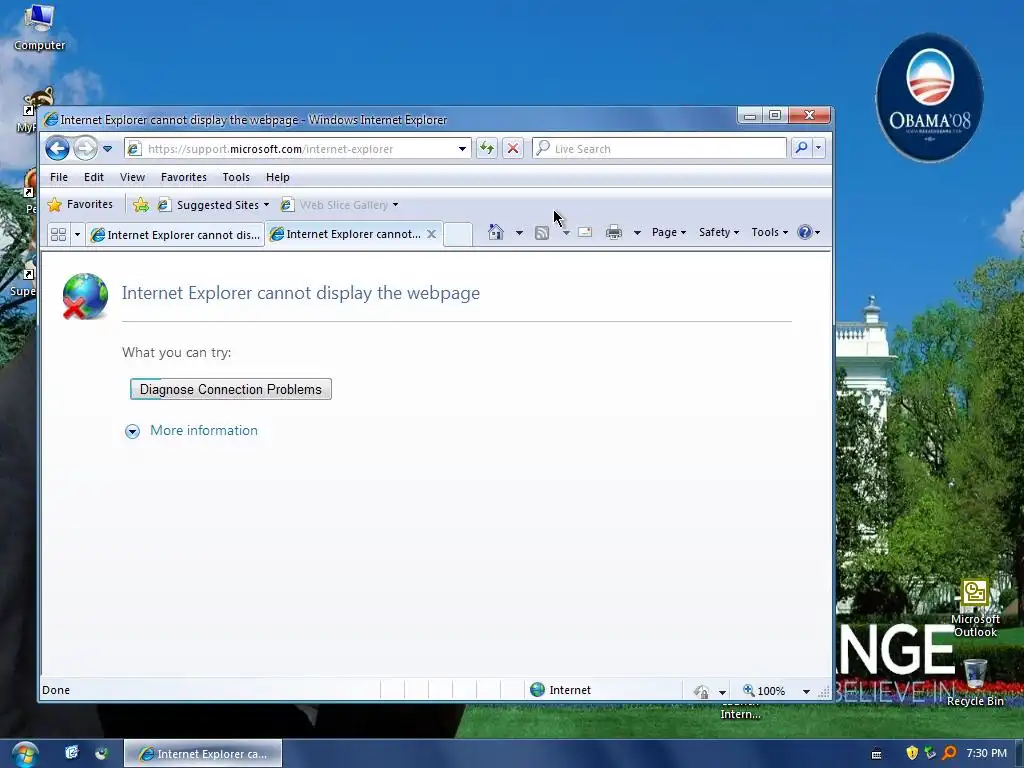The height and width of the screenshot is (768, 1024).
Task: Expand the Print options dropdown arrow
Action: (x=637, y=232)
